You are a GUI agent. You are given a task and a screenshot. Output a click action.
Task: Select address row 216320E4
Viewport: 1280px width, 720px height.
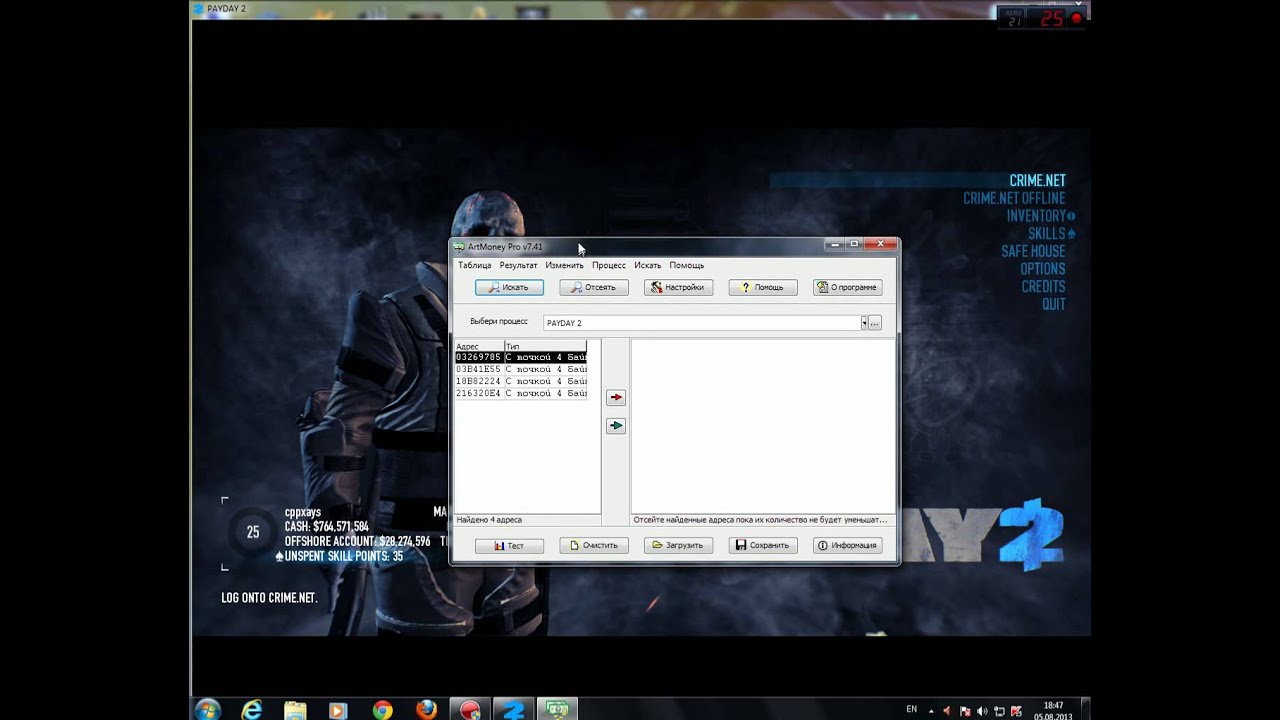(521, 393)
